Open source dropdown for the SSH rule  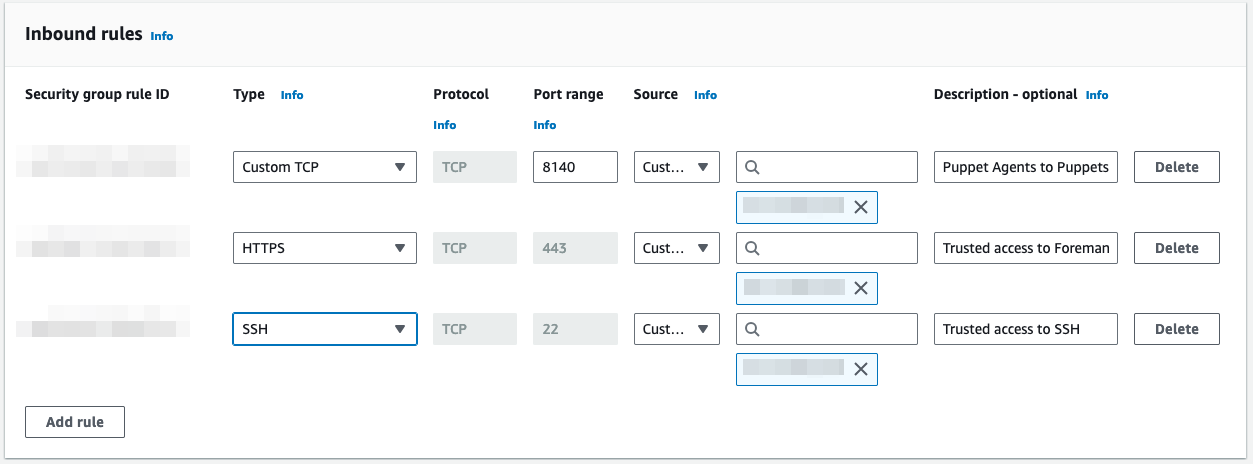[676, 329]
